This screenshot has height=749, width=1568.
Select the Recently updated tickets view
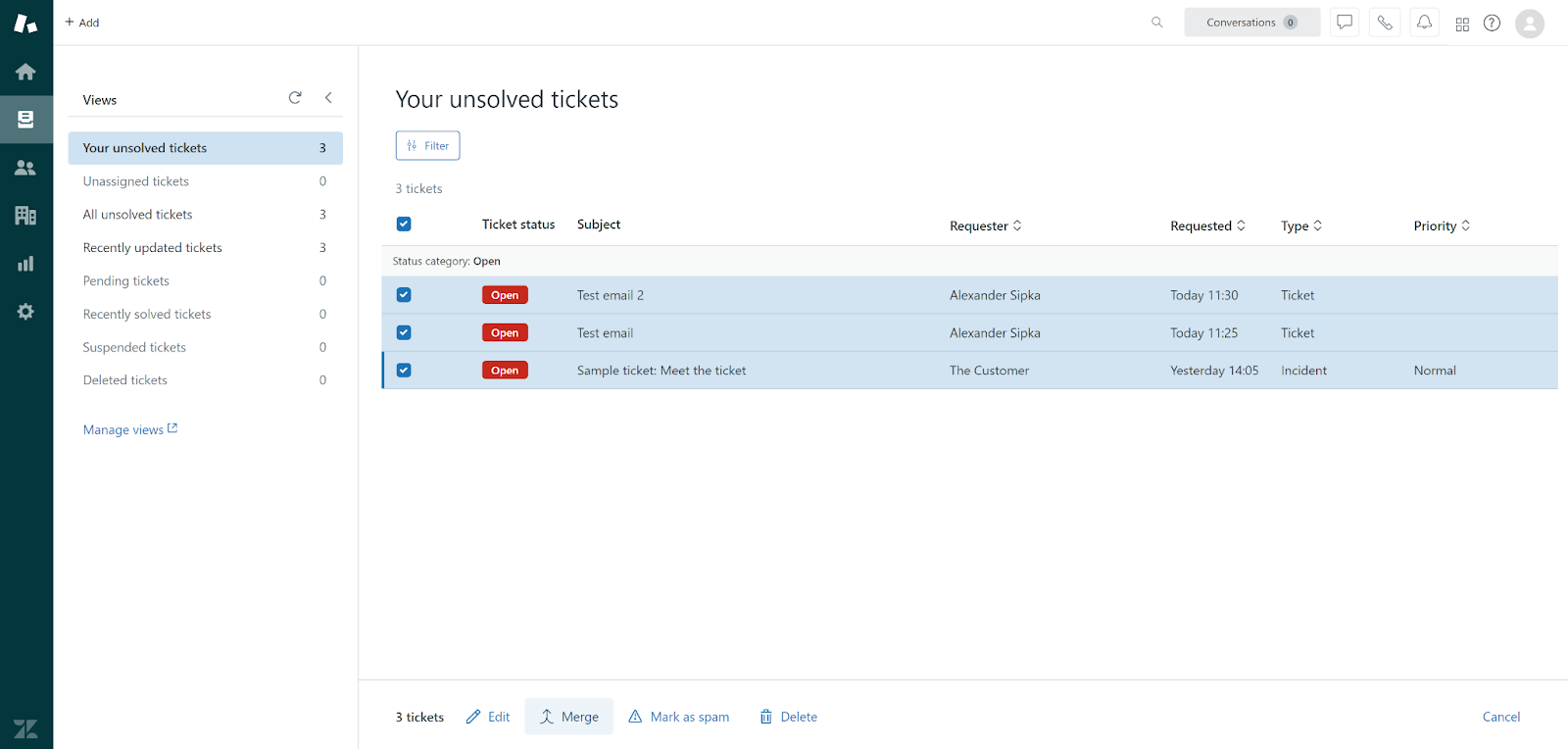point(153,248)
